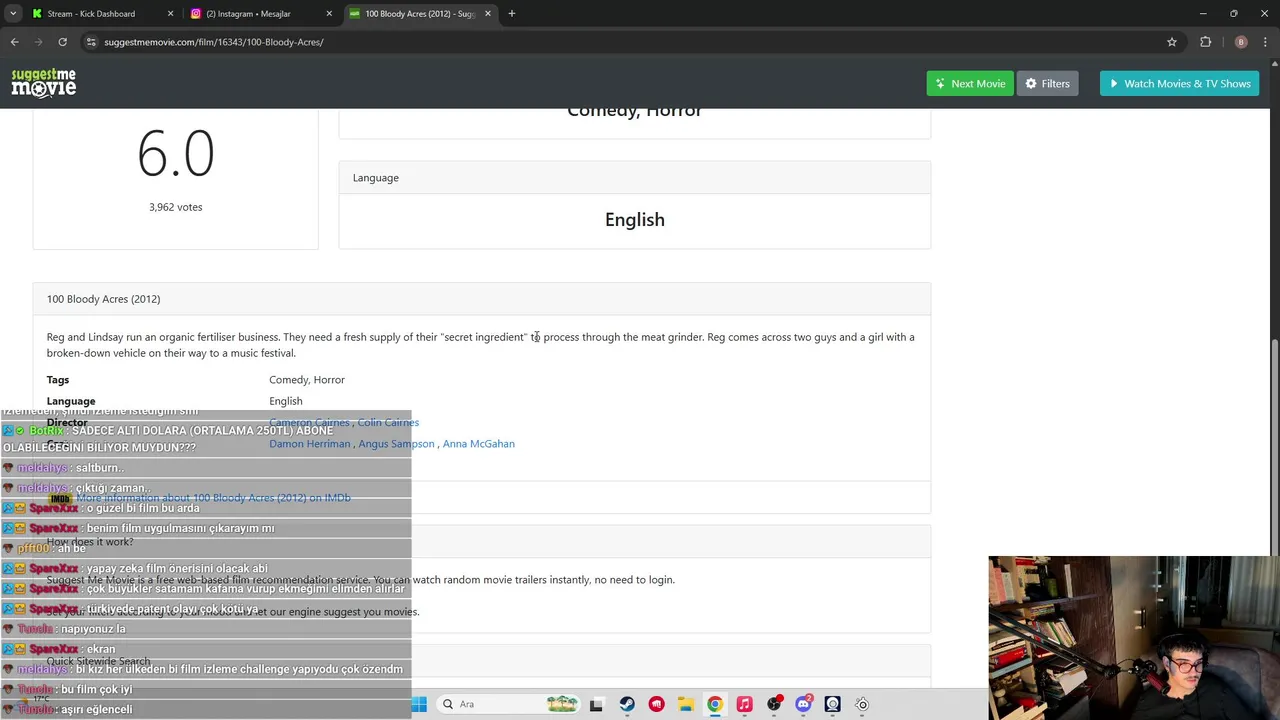Click the streamer webcam overlay
The width and height of the screenshot is (1280, 720).
point(1134,638)
